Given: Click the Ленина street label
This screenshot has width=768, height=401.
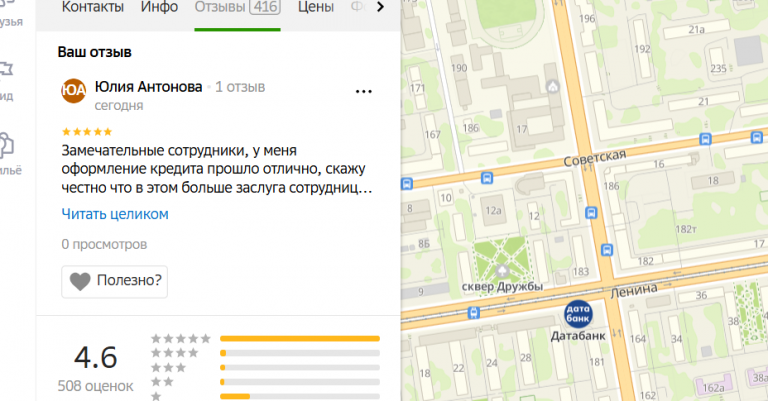Looking at the screenshot, I should click(634, 290).
